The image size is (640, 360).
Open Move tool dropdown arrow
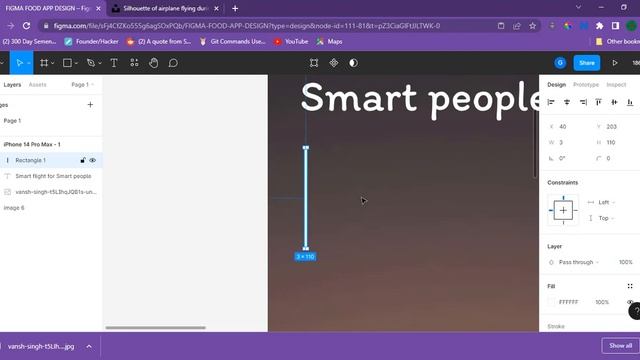tap(28, 63)
